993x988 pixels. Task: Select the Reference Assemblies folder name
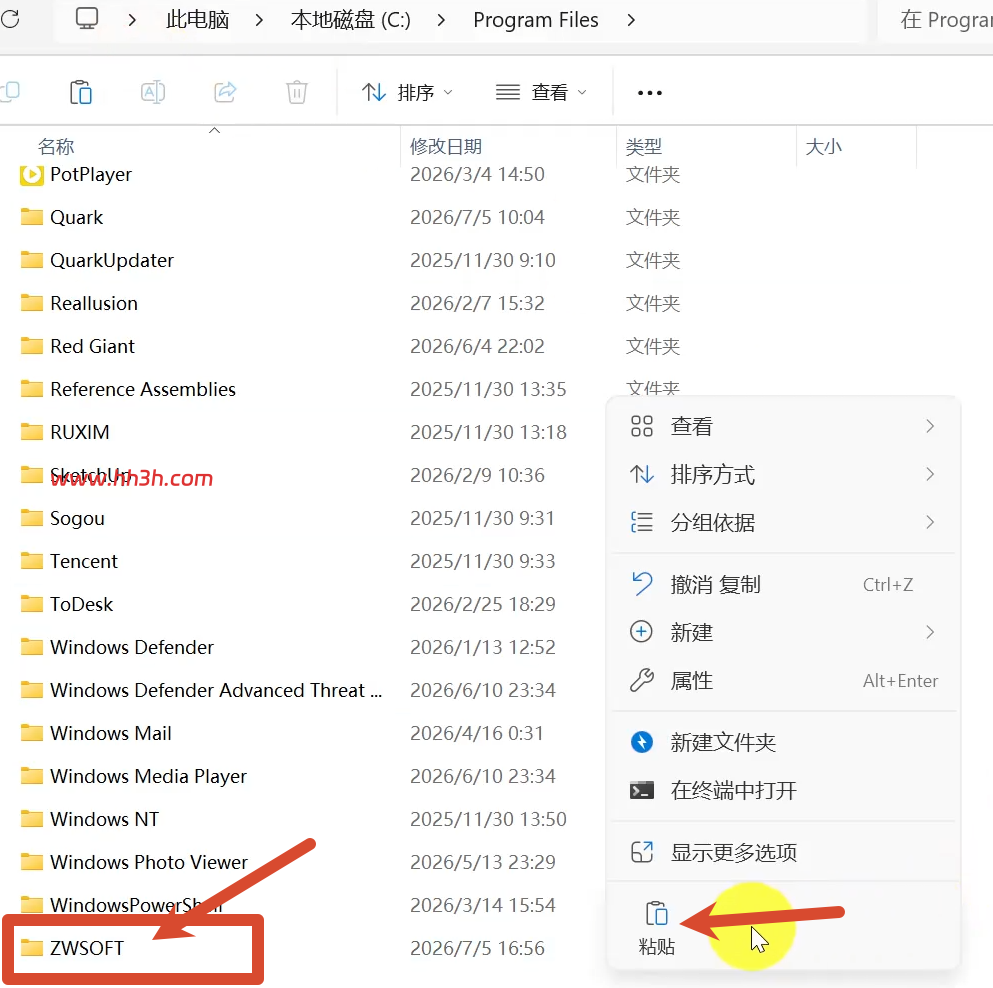tap(142, 390)
